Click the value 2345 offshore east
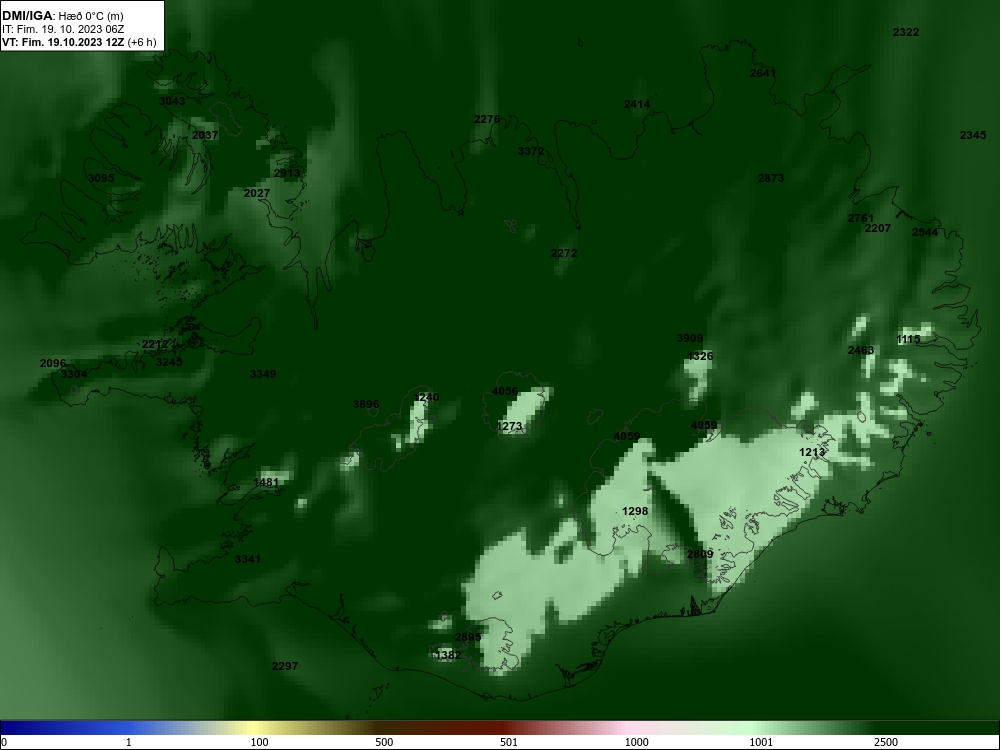The height and width of the screenshot is (750, 1000). coord(973,135)
